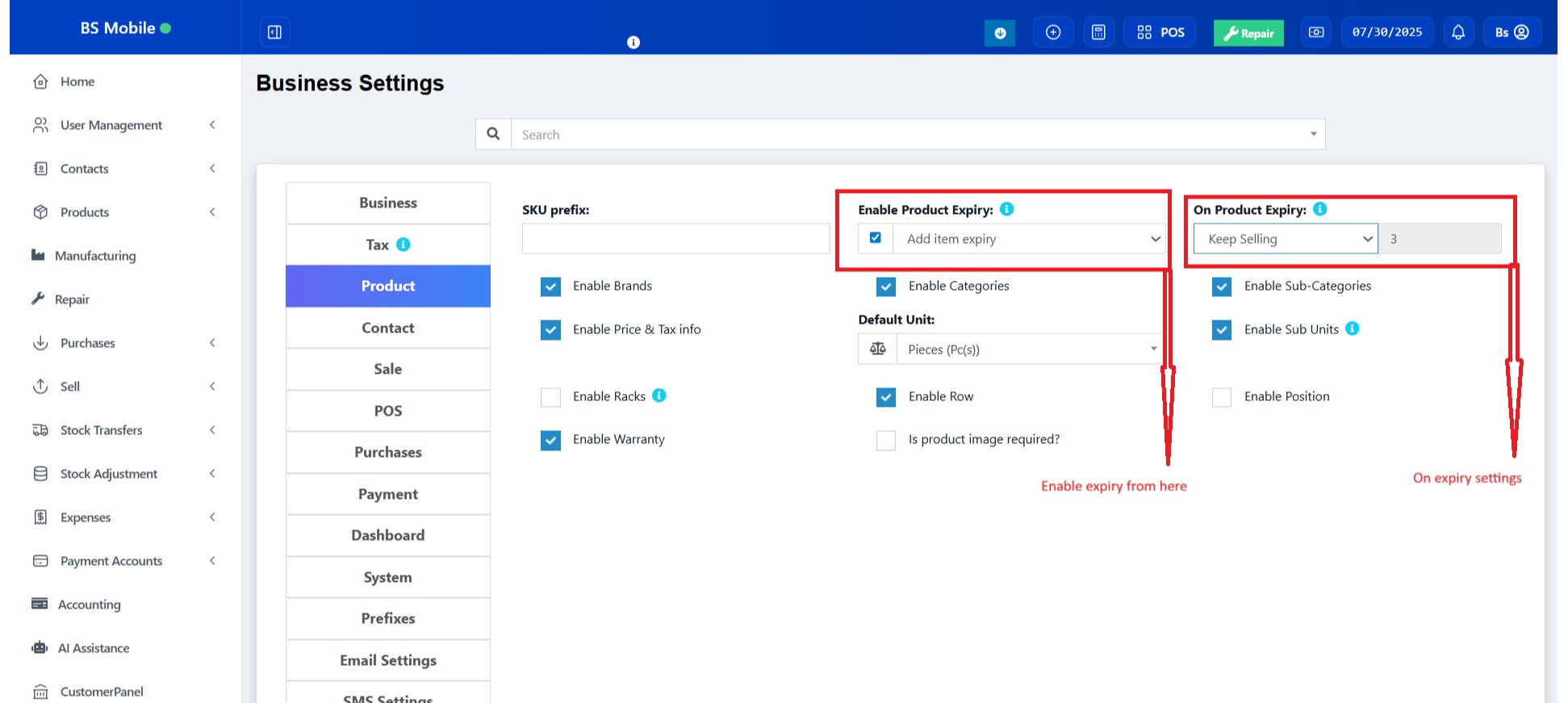Click the green Repair button

coord(1248,33)
